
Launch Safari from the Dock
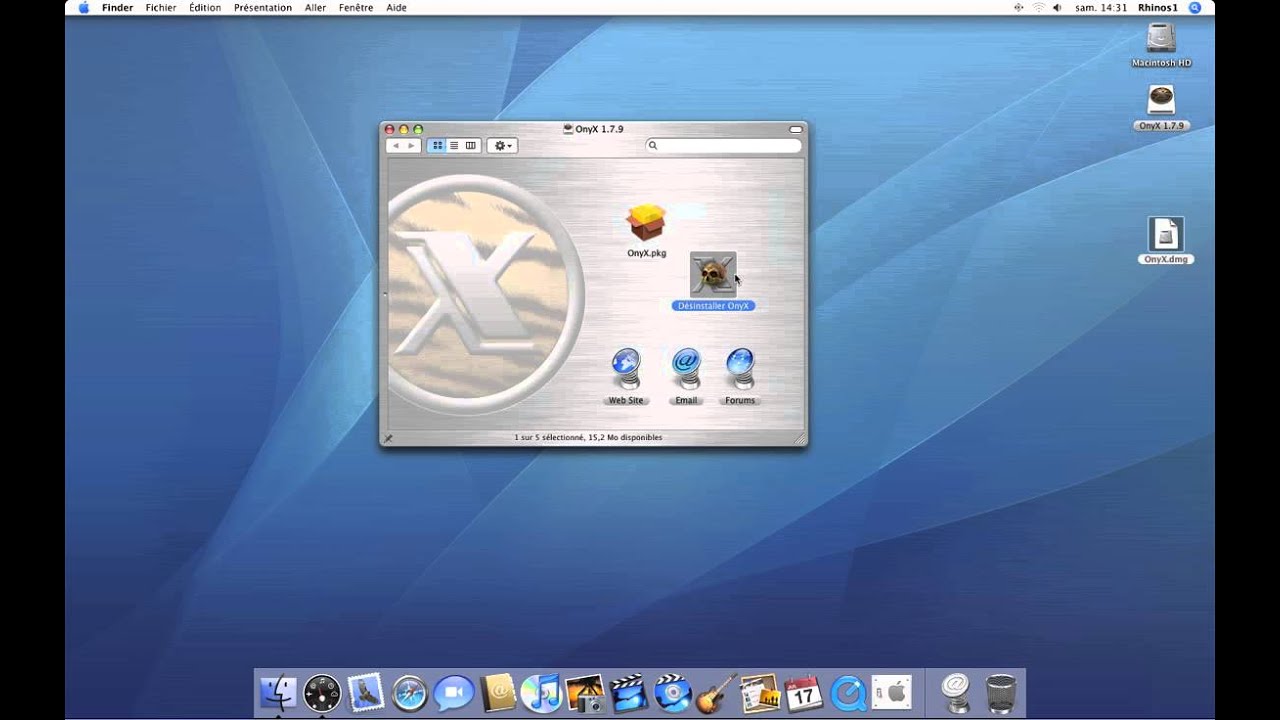pyautogui.click(x=410, y=692)
